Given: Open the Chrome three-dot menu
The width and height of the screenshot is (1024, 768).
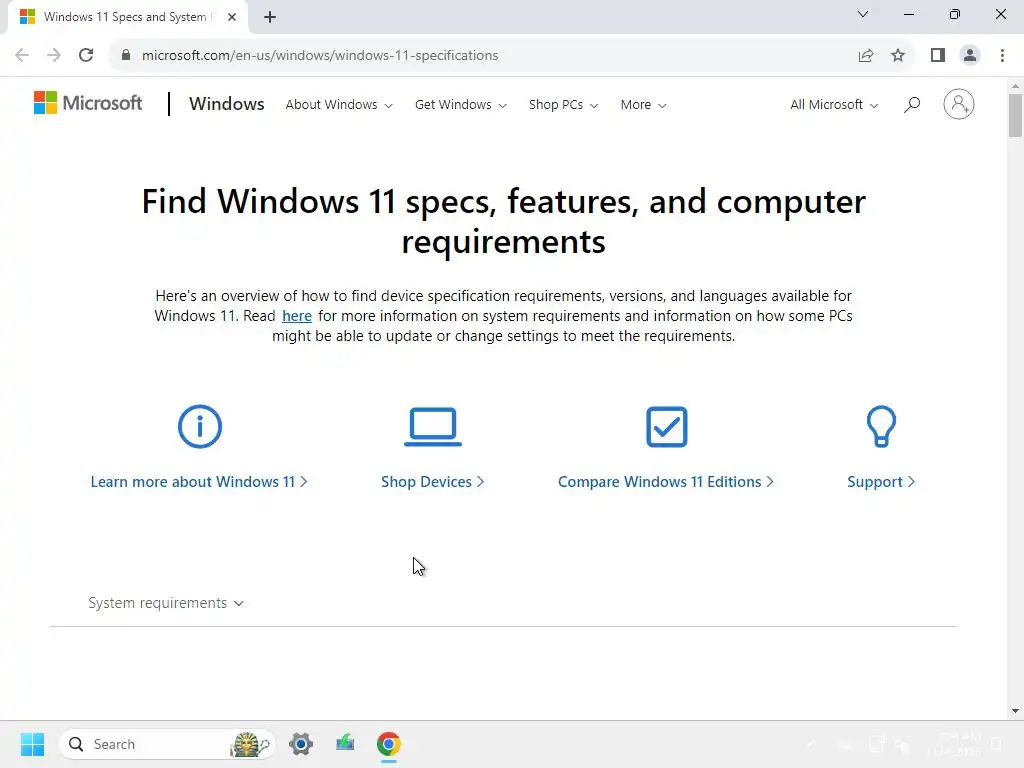Looking at the screenshot, I should [x=1002, y=55].
